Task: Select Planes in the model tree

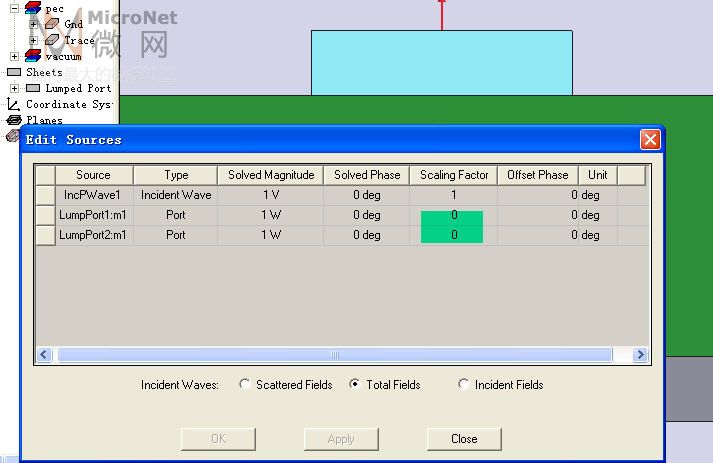Action: [x=44, y=121]
